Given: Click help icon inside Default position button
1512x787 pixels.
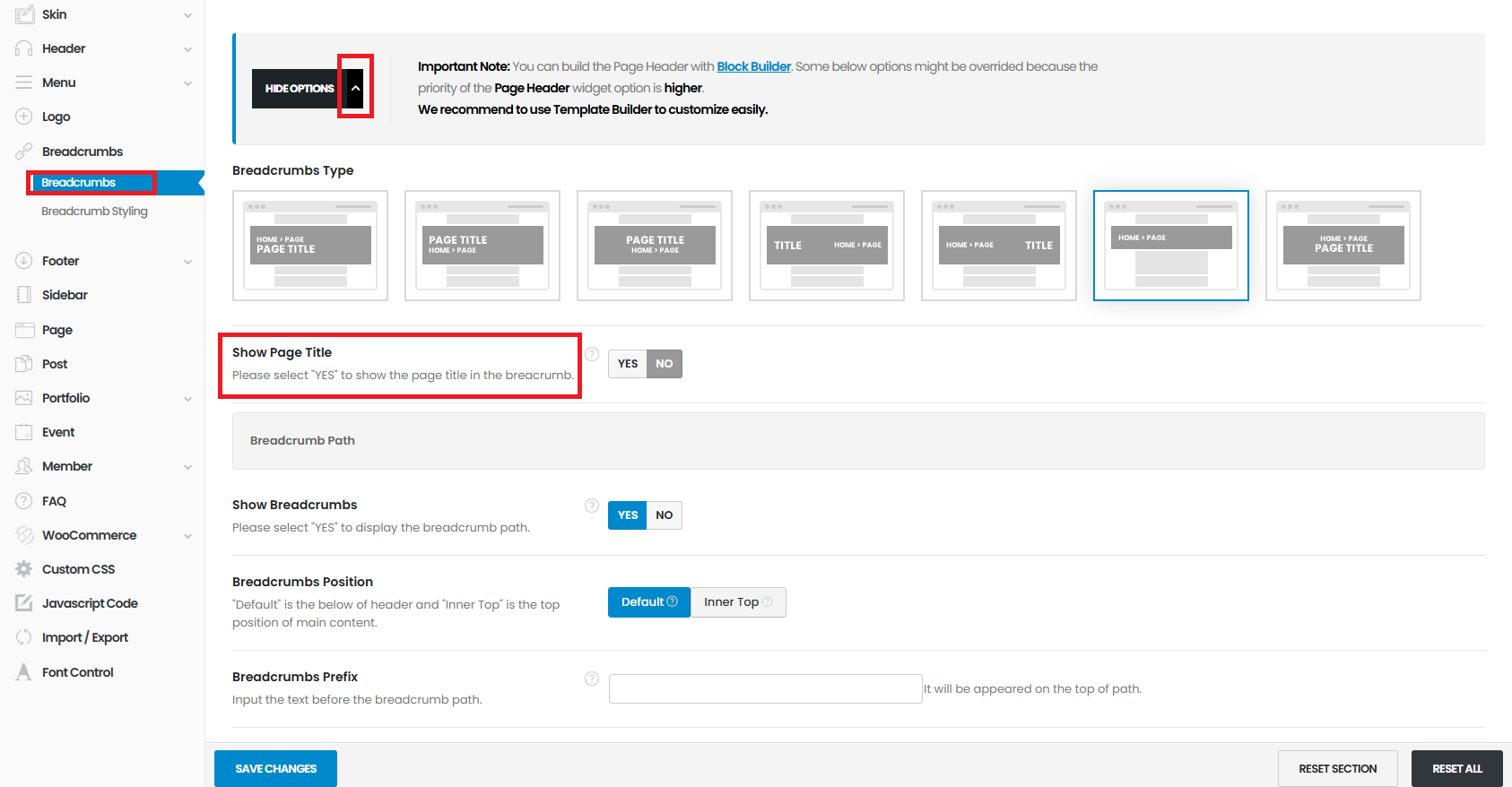Looking at the screenshot, I should 673,601.
